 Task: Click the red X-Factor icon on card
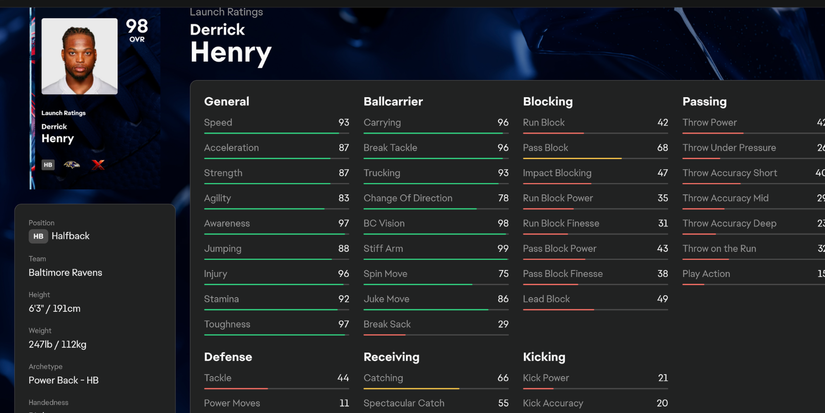point(98,164)
